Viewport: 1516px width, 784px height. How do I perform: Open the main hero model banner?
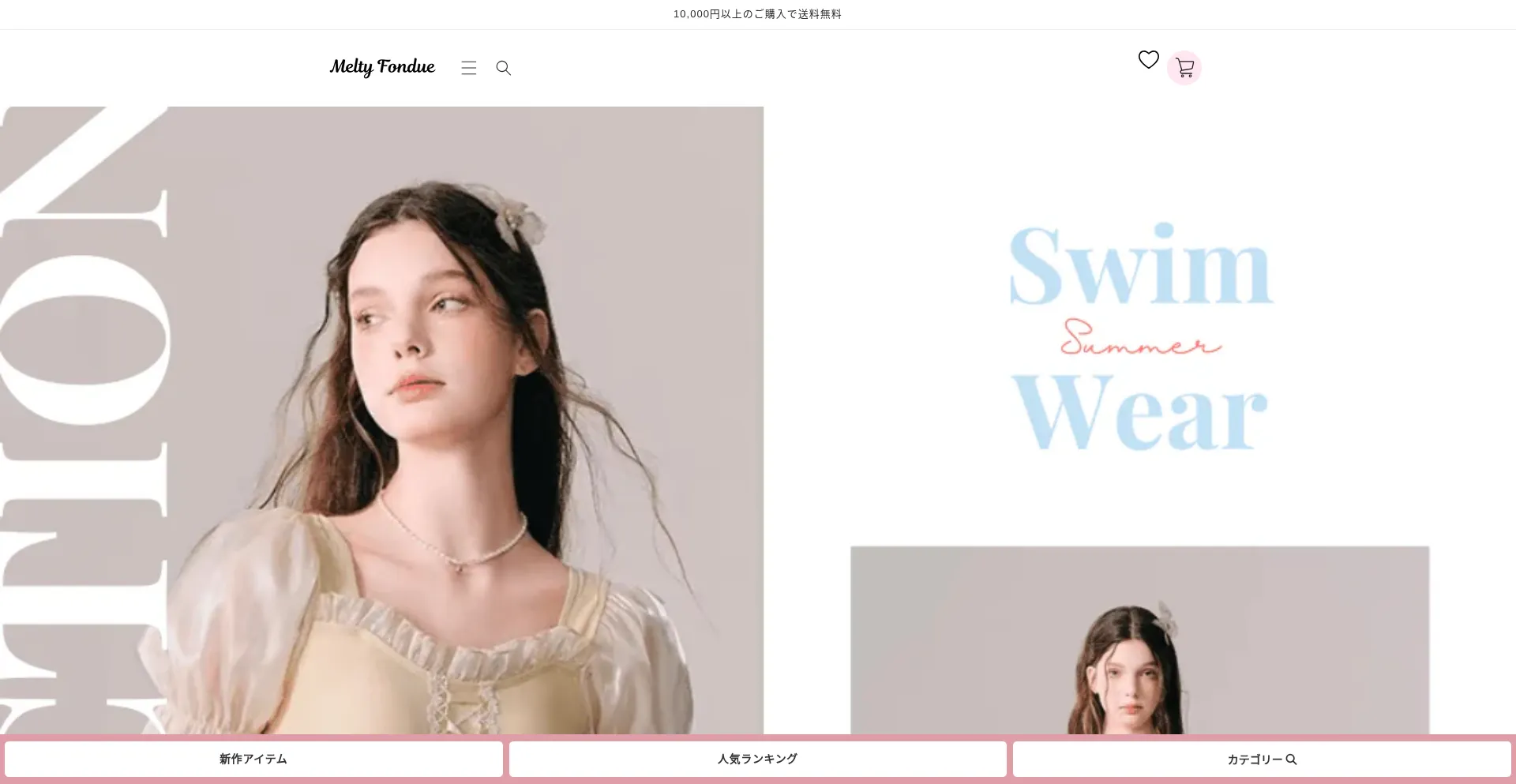tap(382, 420)
